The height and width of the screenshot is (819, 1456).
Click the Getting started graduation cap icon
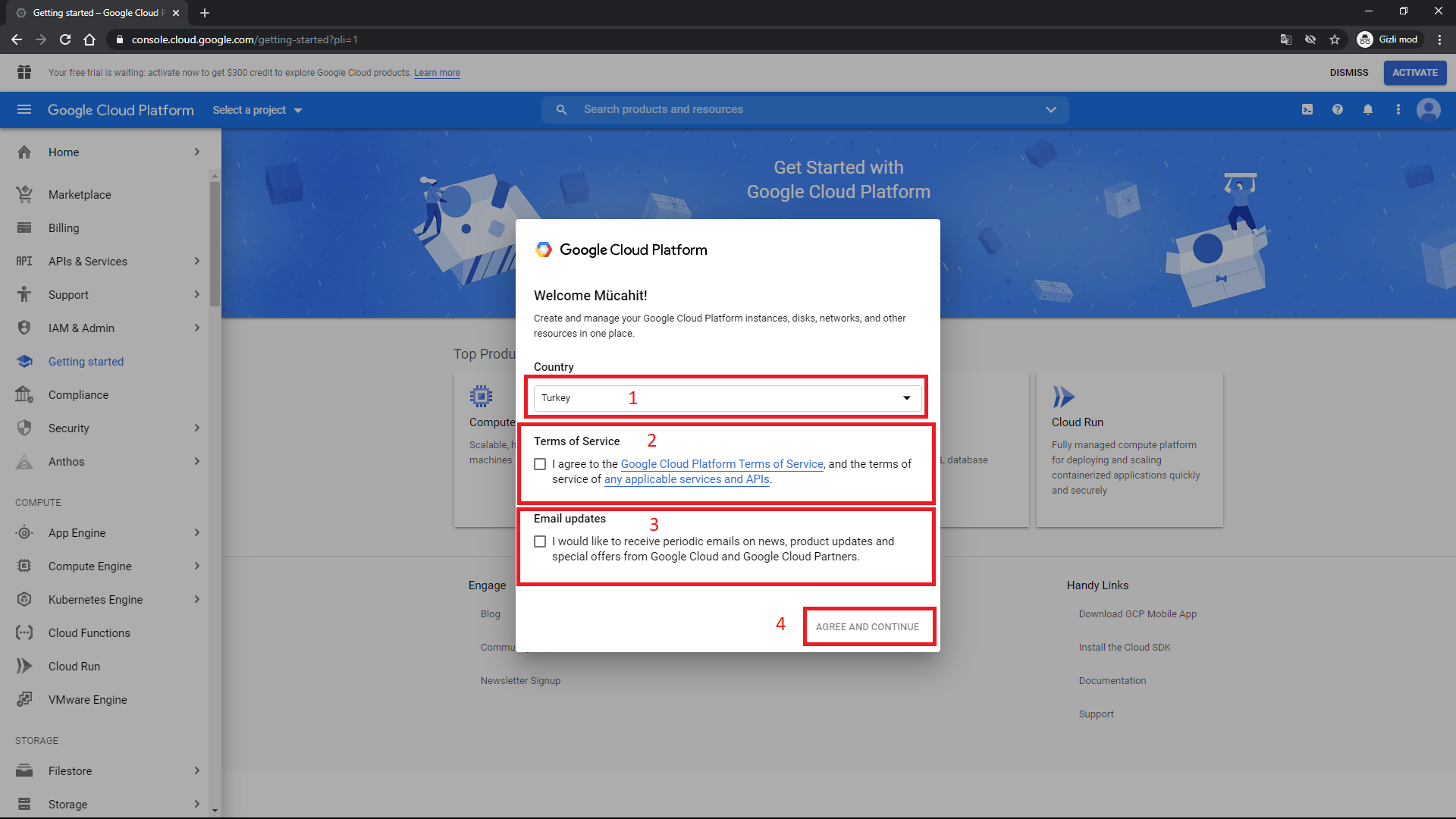(24, 361)
